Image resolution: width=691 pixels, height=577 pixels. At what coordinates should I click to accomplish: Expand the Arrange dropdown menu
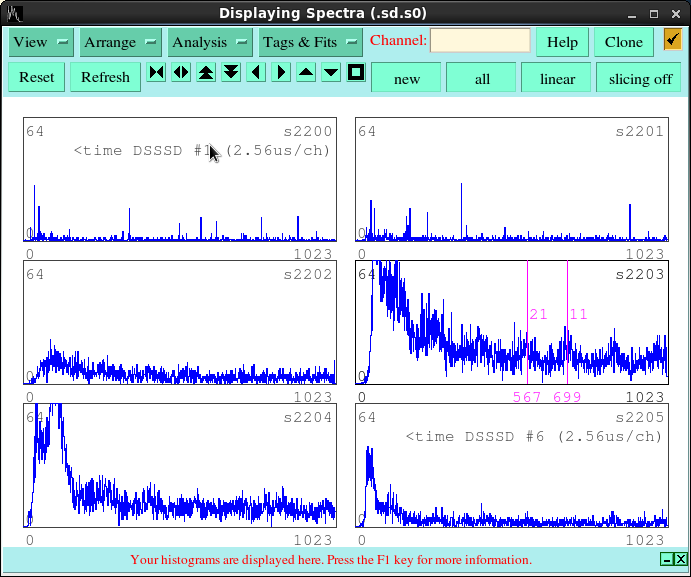pyautogui.click(x=120, y=42)
